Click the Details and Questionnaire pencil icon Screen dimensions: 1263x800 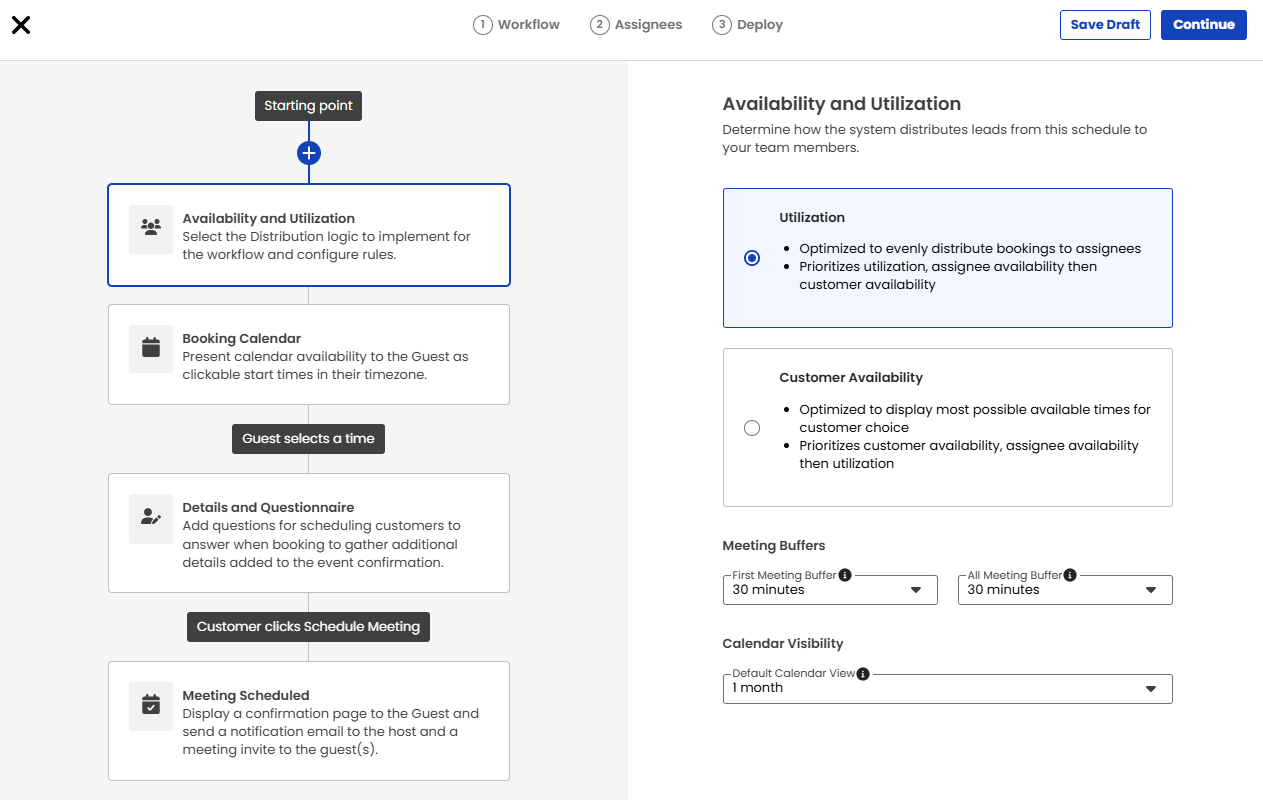(x=151, y=517)
